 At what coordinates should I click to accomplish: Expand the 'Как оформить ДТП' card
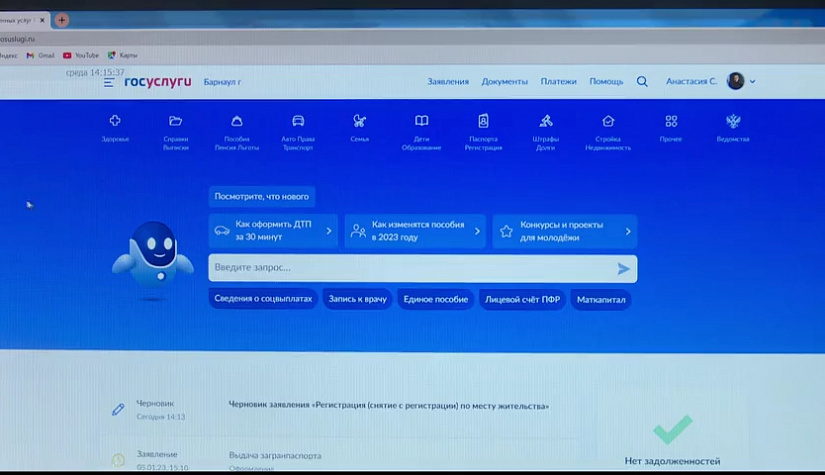point(273,231)
